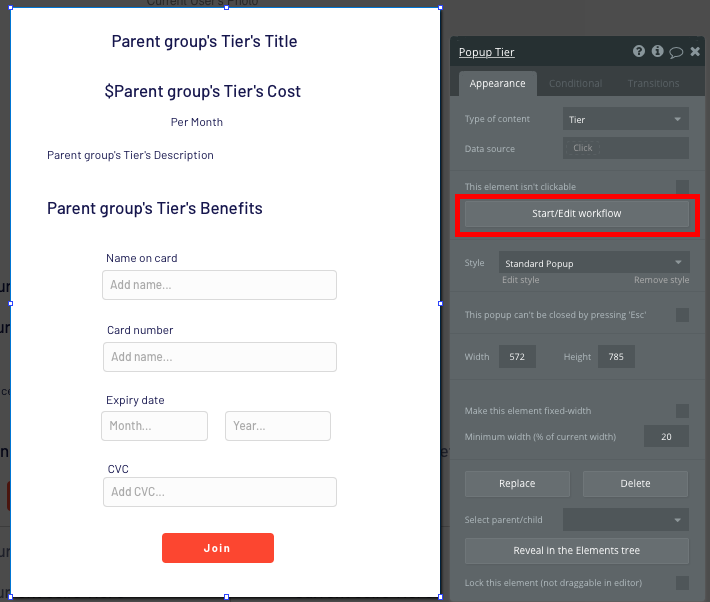Click the Add CVC input field
This screenshot has width=710, height=602.
220,492
